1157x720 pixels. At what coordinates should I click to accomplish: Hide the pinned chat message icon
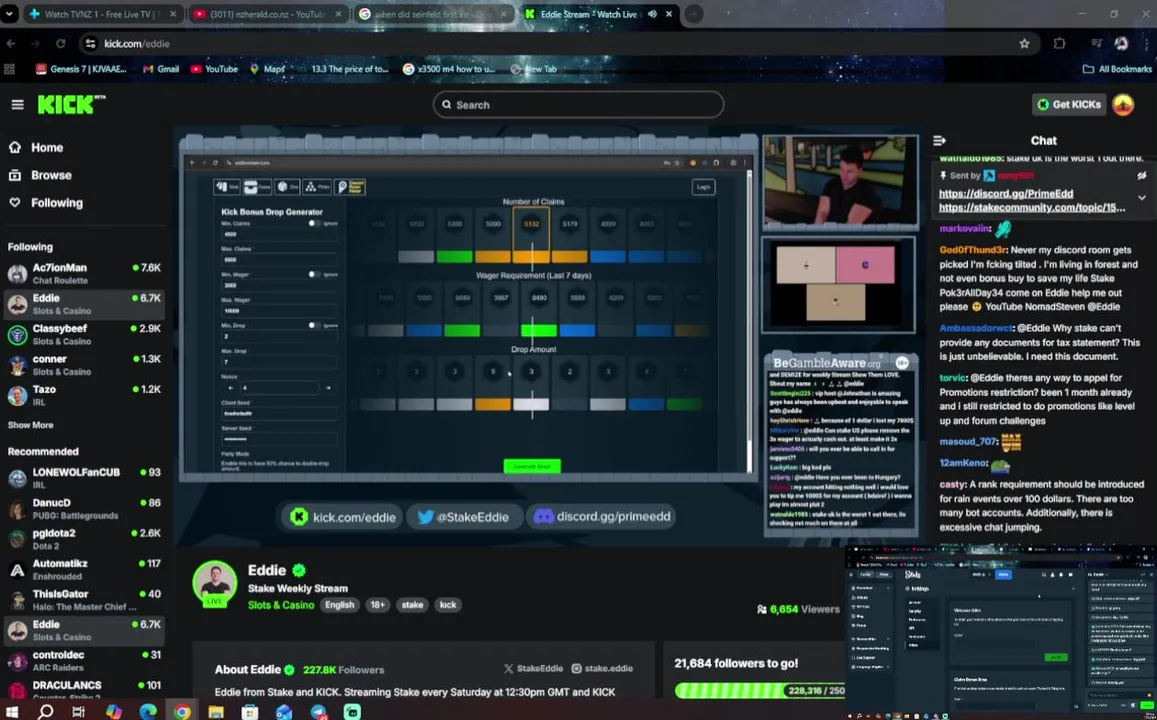pos(1142,176)
